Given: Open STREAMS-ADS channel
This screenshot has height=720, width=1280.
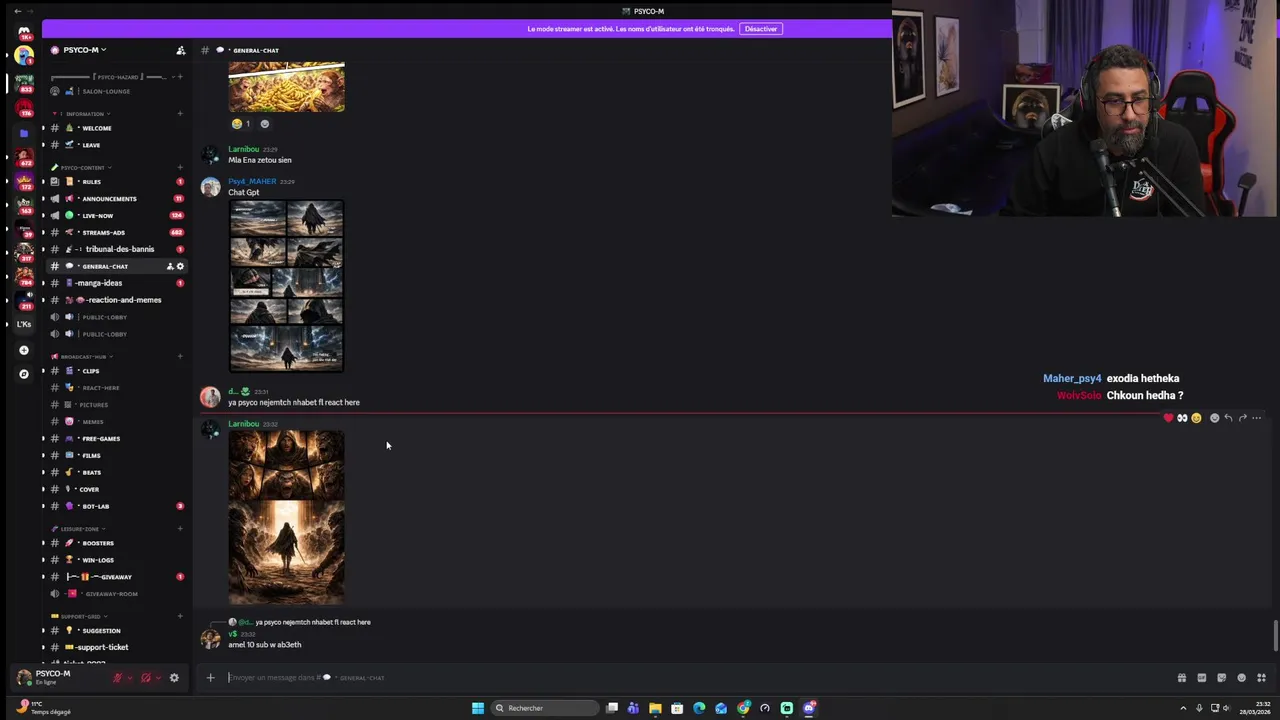Looking at the screenshot, I should 117,232.
